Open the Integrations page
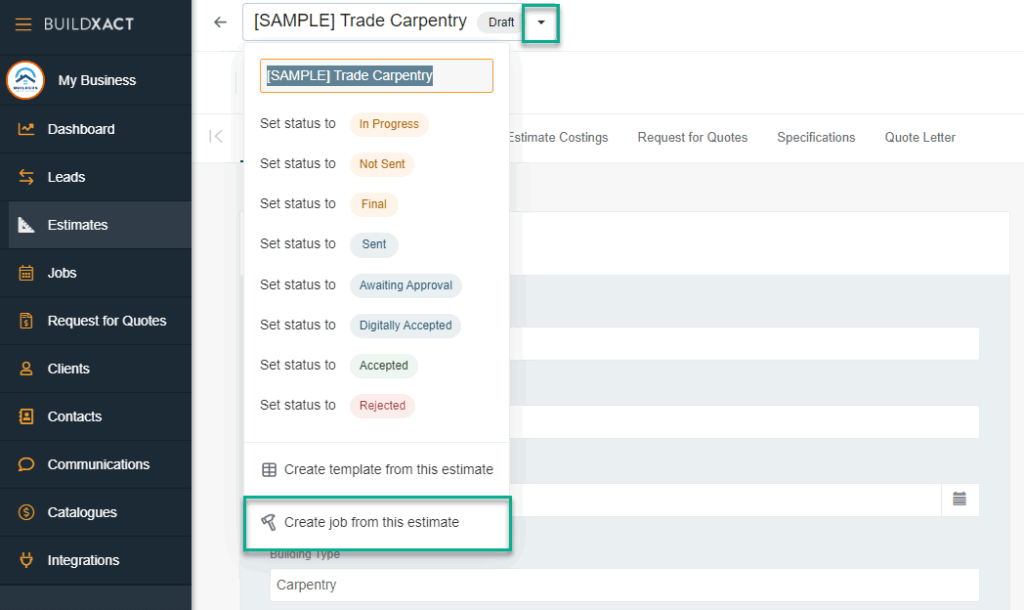The width and height of the screenshot is (1024, 610). pos(84,560)
